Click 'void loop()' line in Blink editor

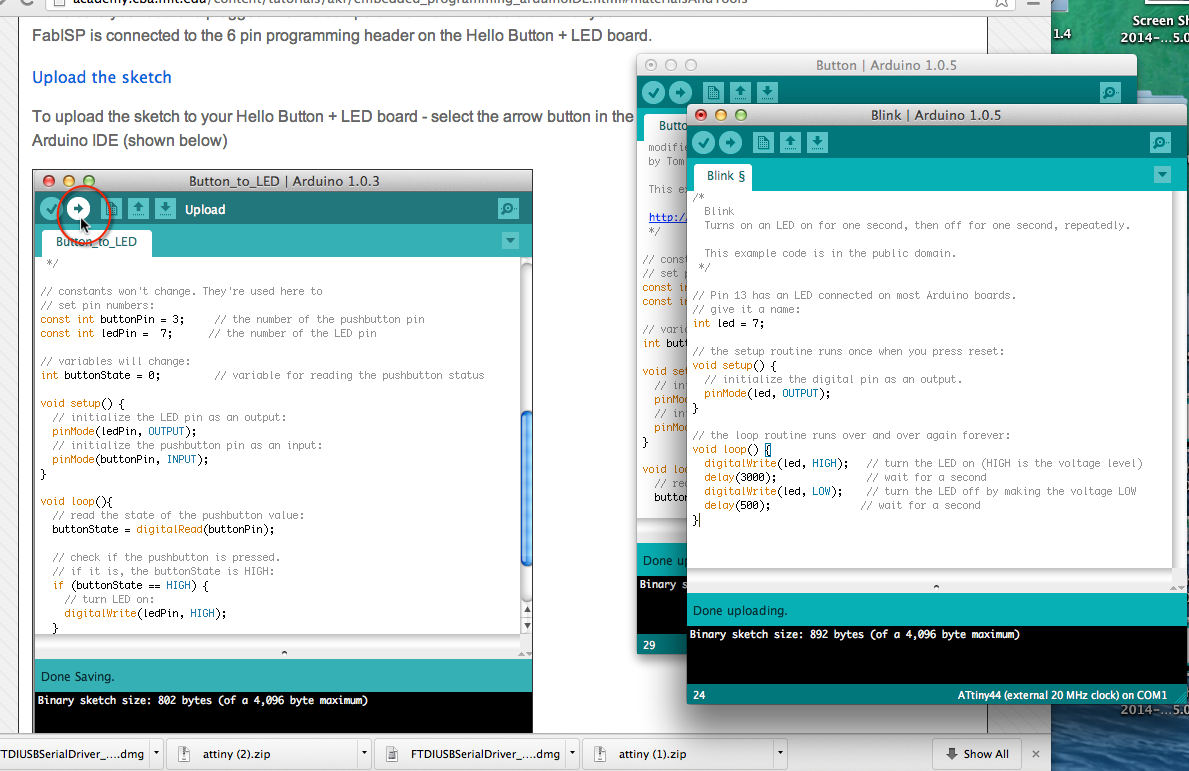732,450
